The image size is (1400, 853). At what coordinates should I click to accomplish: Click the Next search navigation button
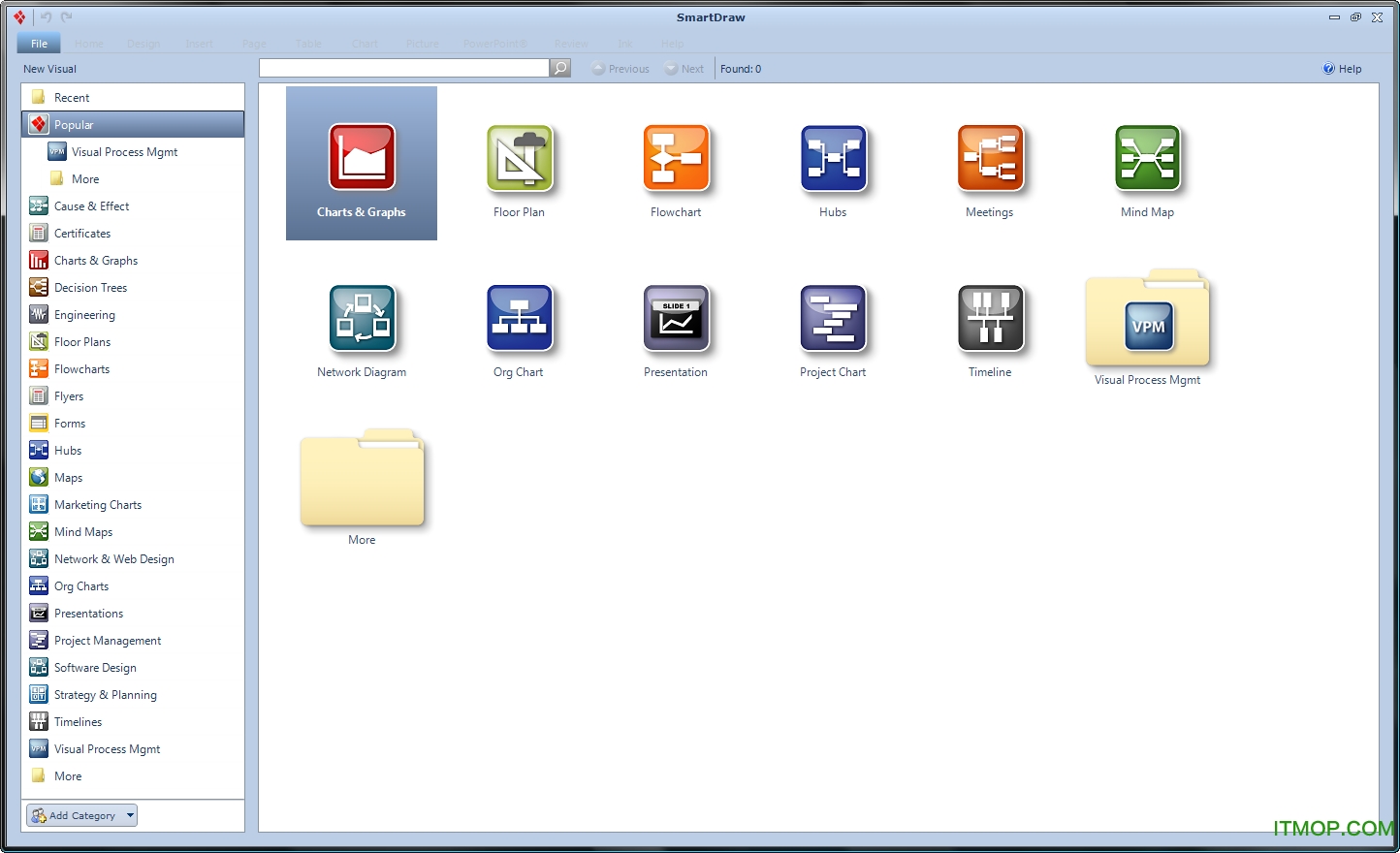pyautogui.click(x=684, y=68)
